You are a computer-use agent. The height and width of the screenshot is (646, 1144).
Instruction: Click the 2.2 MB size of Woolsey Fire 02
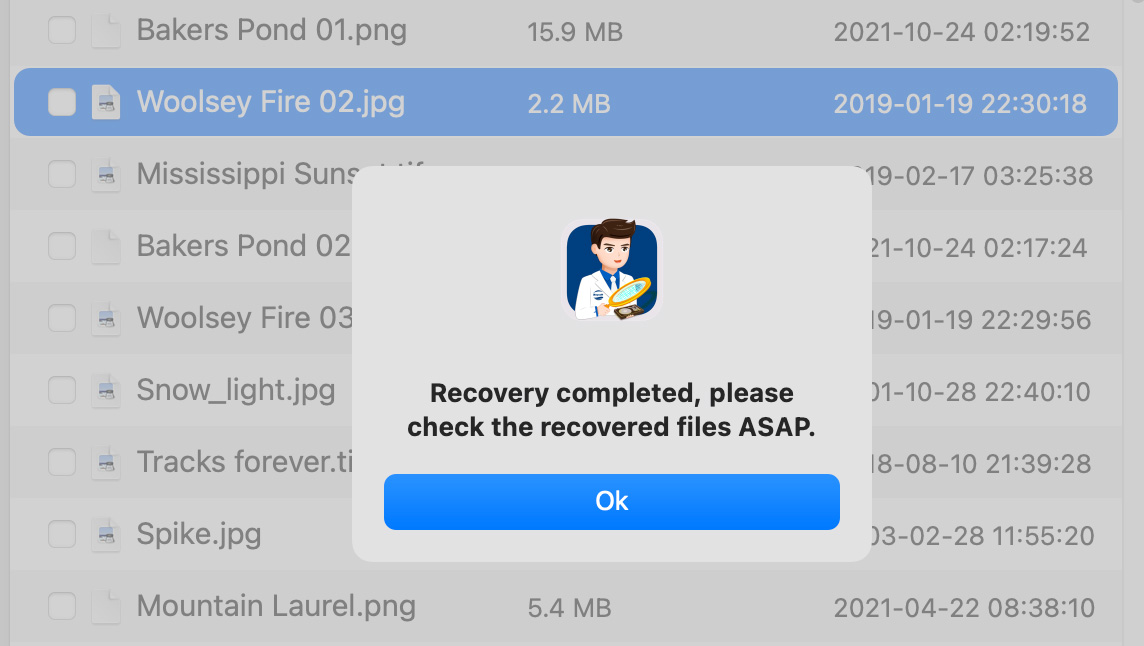tap(568, 103)
